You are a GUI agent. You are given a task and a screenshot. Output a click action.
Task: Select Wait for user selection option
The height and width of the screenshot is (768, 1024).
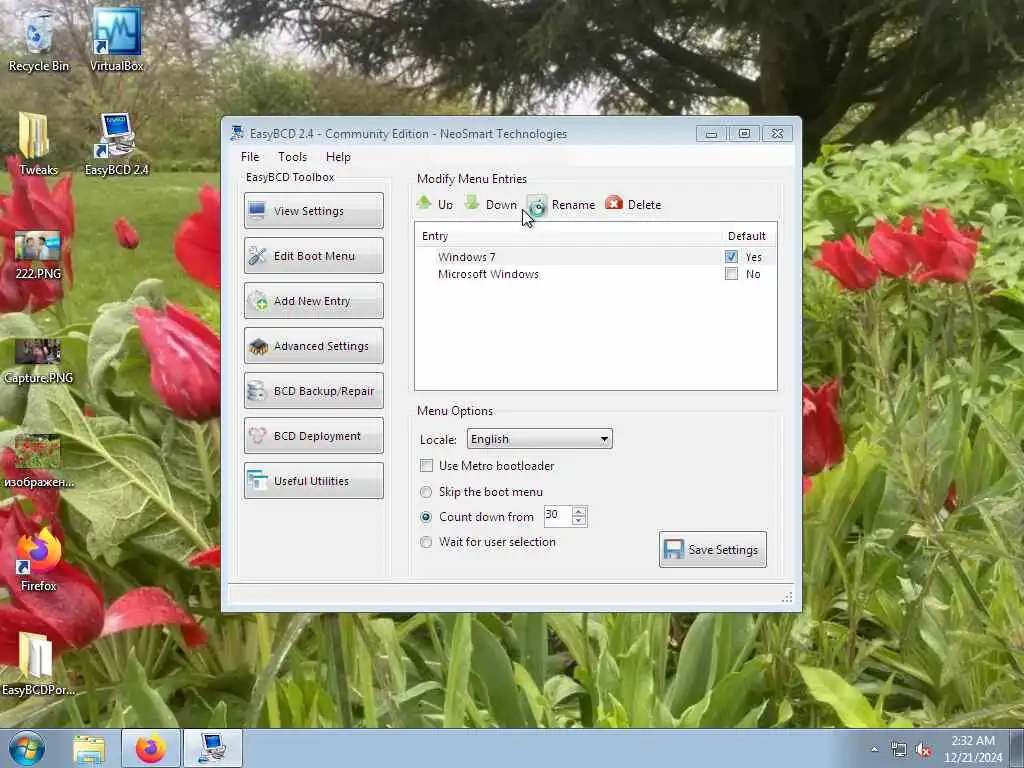[426, 542]
